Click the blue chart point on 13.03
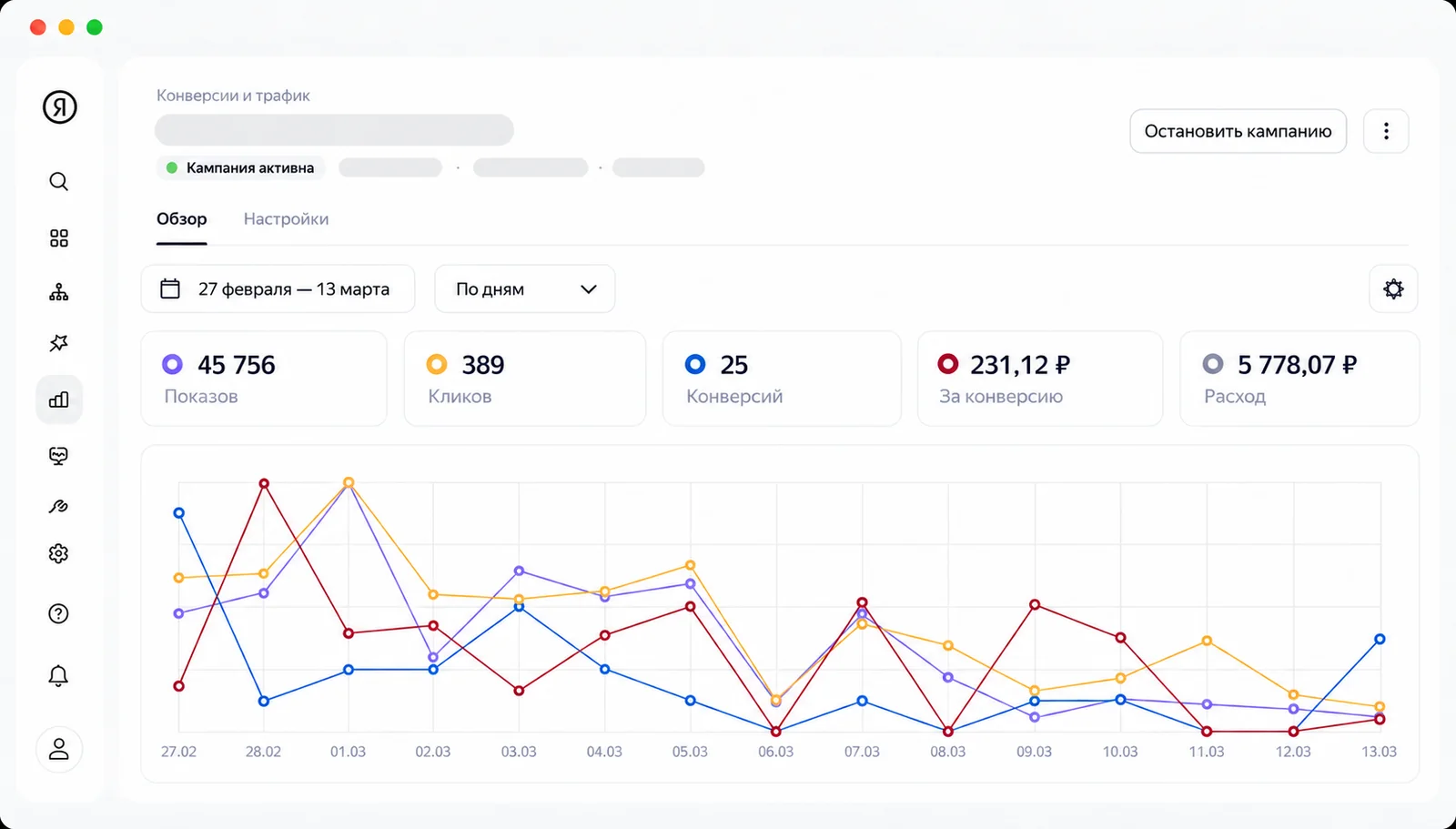The height and width of the screenshot is (829, 1456). [1380, 640]
